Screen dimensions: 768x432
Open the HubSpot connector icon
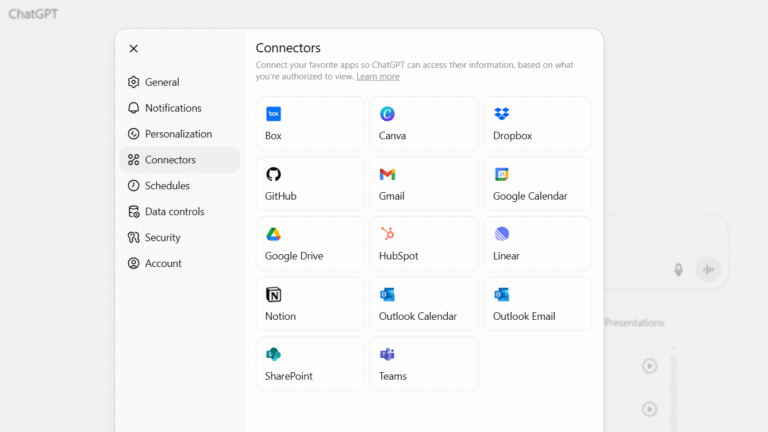pyautogui.click(x=387, y=234)
